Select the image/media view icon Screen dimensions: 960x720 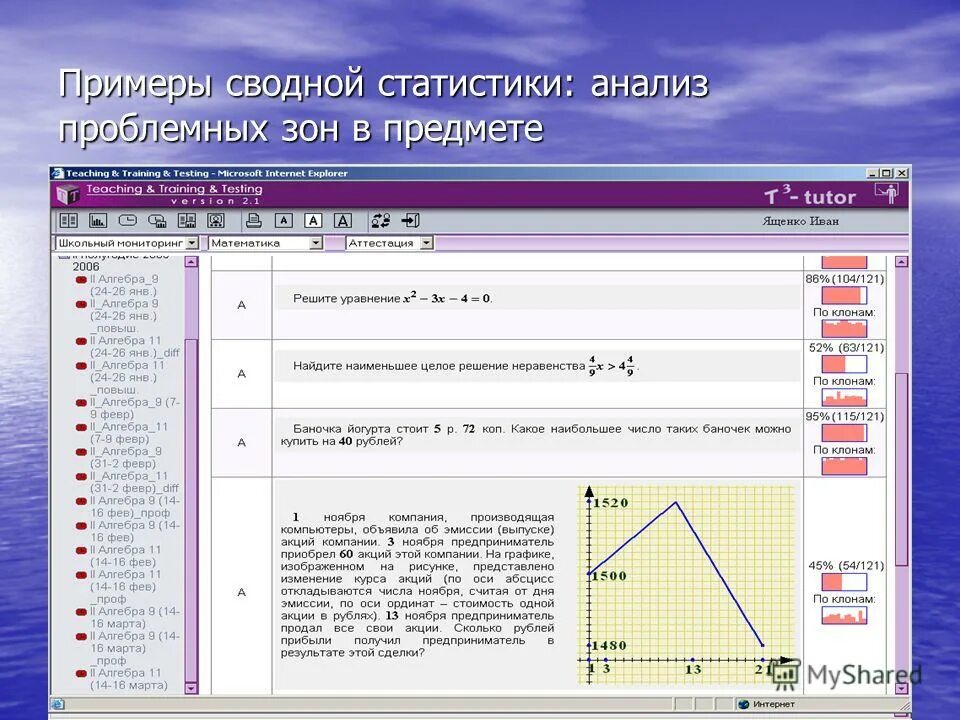[x=215, y=218]
